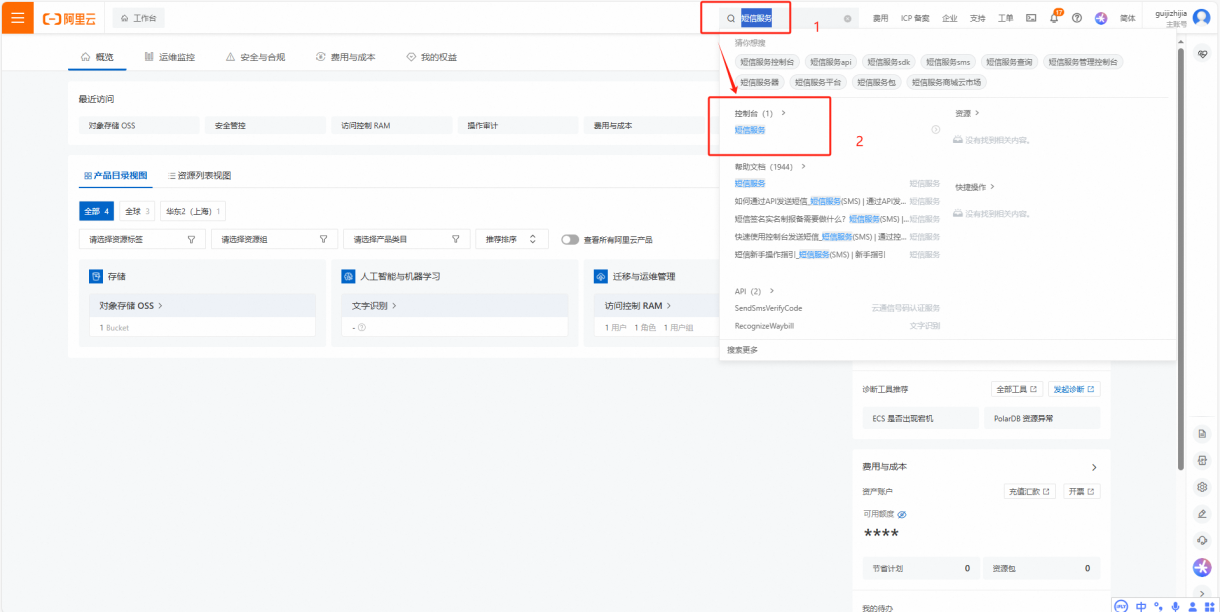
Task: Open the edit pencil icon on right rail
Action: click(1203, 514)
